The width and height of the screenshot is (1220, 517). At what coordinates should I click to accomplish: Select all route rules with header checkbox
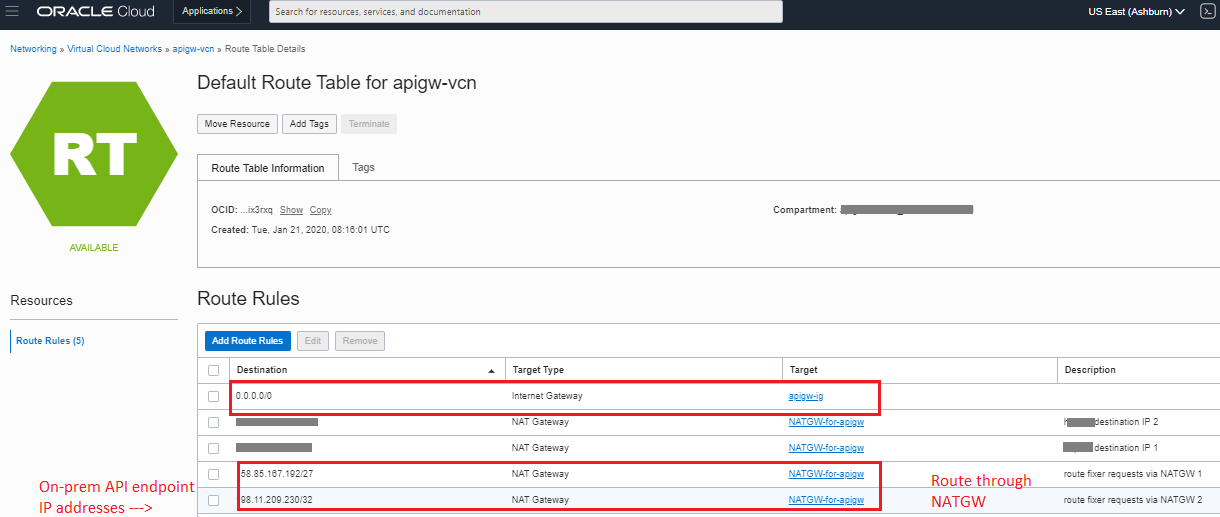[x=213, y=370]
